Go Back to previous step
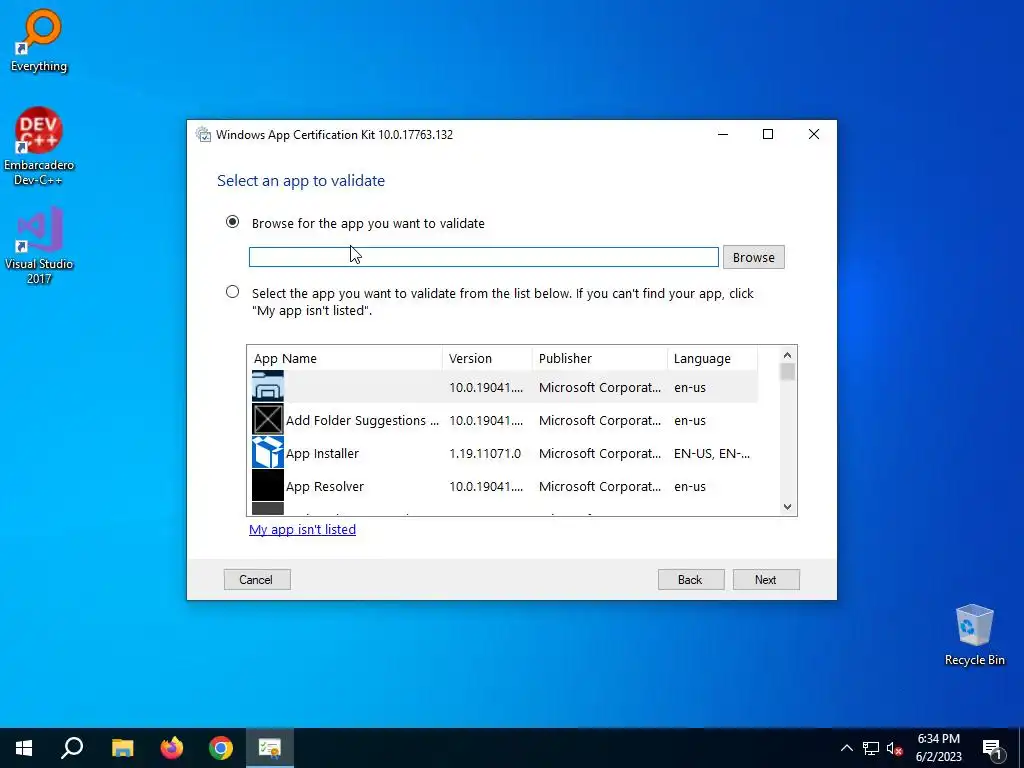1024x768 pixels. point(691,579)
